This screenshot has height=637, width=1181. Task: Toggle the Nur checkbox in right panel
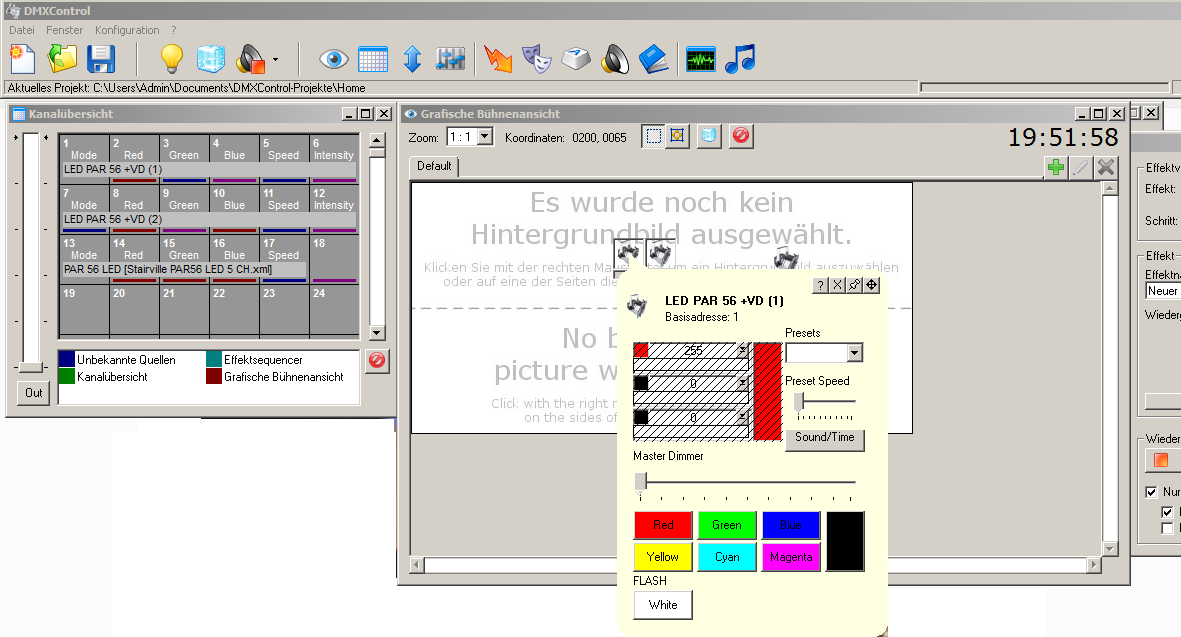[x=1152, y=492]
